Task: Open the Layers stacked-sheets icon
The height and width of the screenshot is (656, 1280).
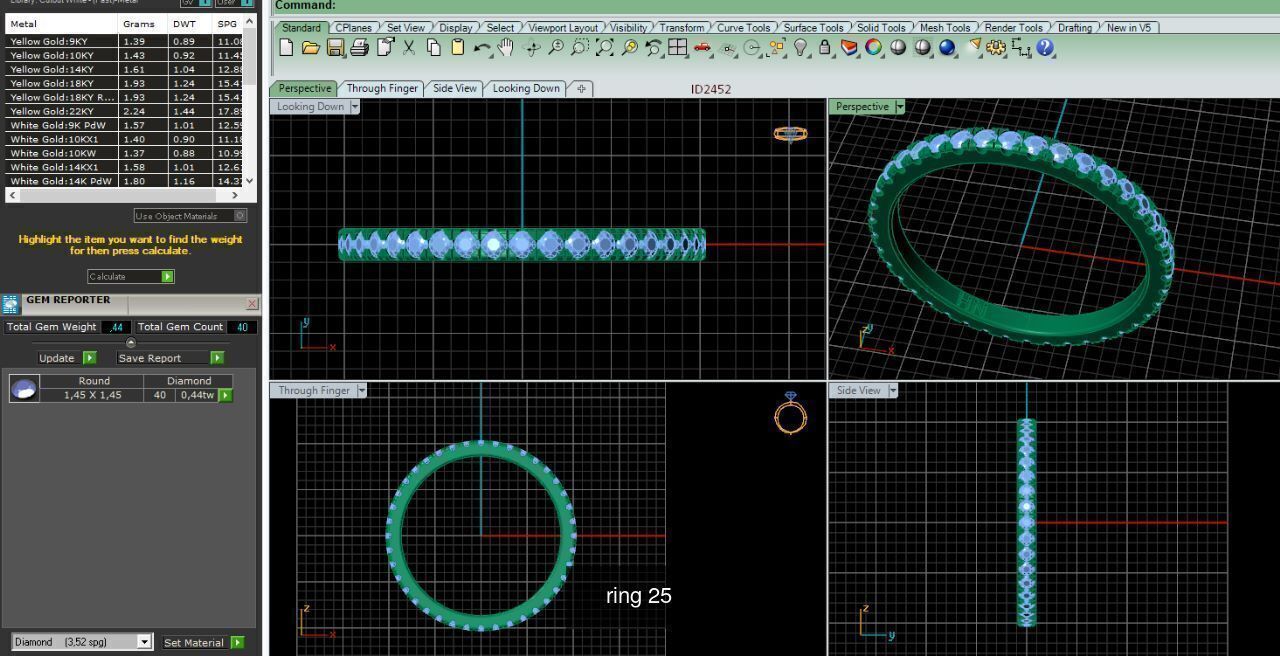Action: [849, 47]
